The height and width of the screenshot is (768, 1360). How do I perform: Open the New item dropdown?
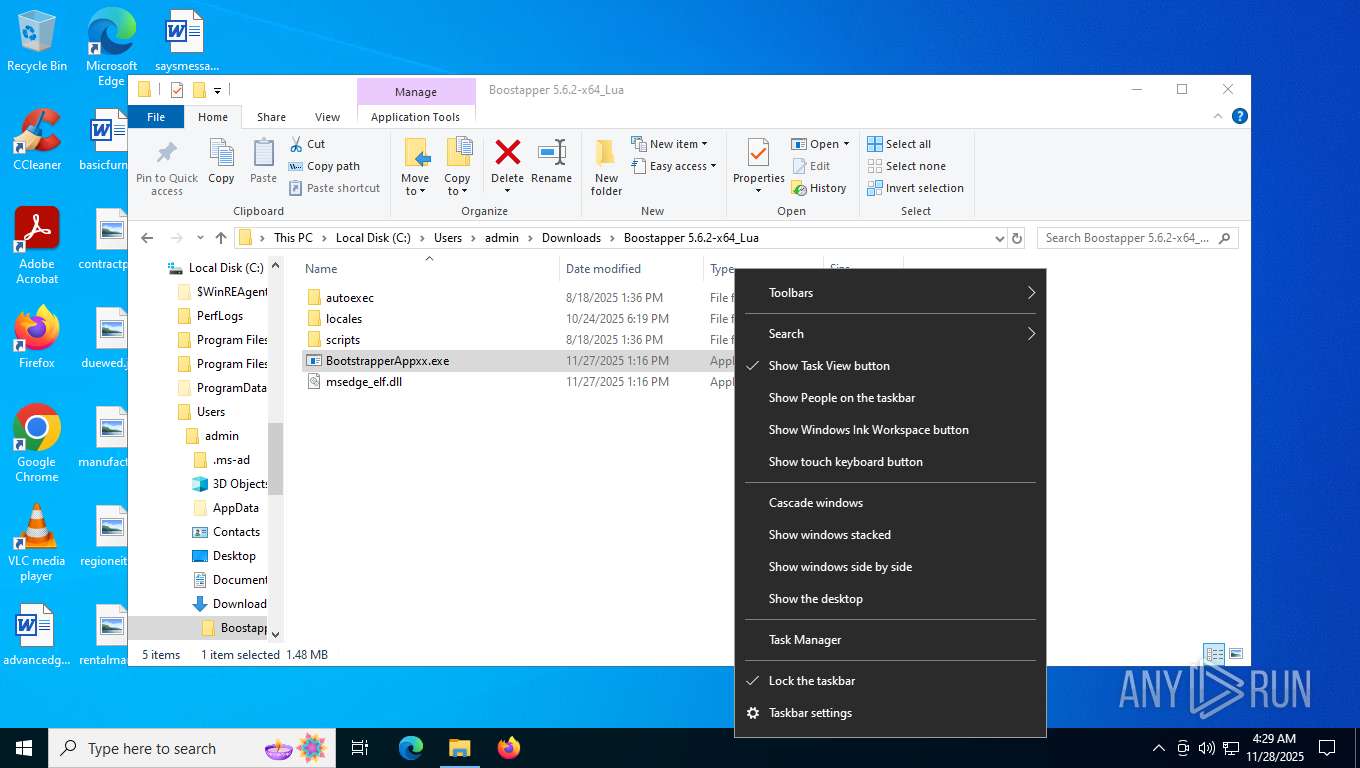pos(669,144)
